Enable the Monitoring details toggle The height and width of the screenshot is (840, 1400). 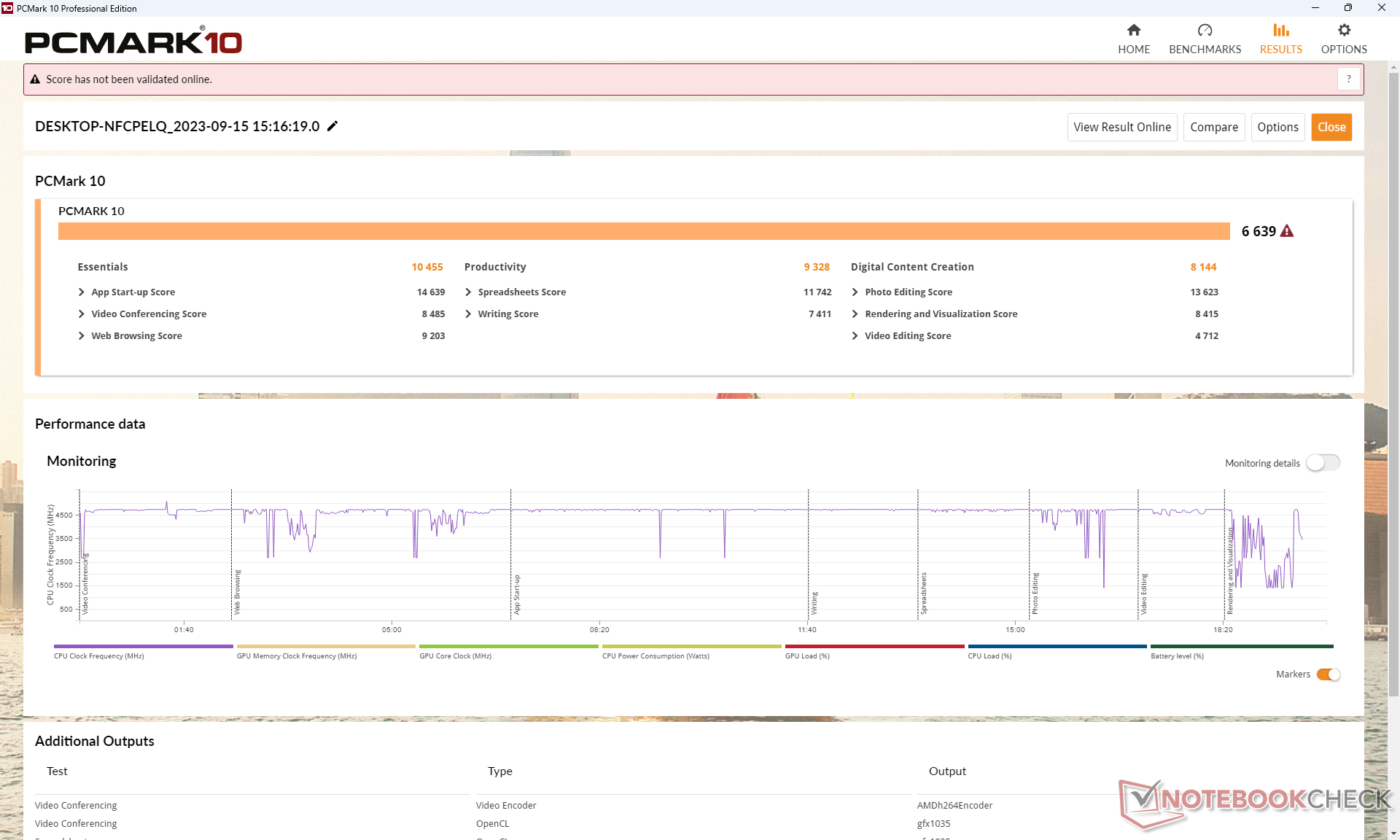[x=1323, y=463]
